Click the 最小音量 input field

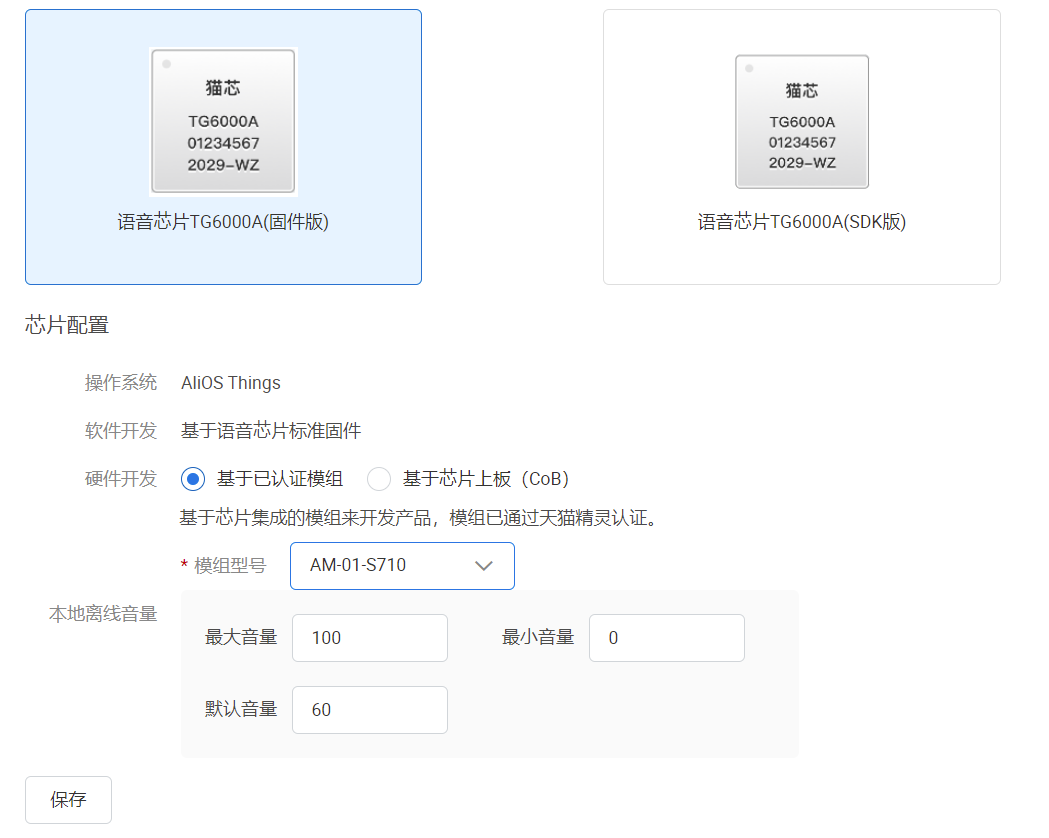[666, 638]
